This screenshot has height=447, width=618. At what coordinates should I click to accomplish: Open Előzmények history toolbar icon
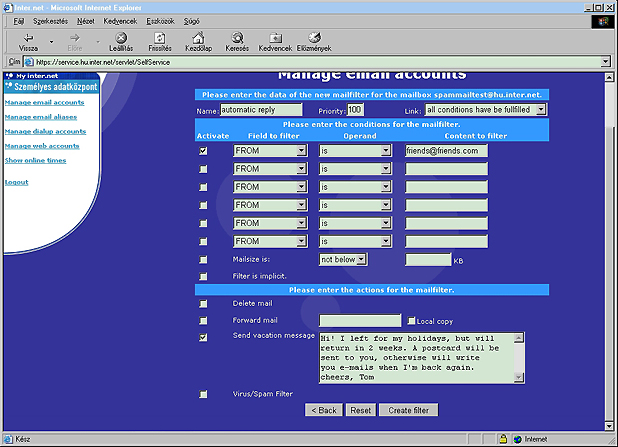pyautogui.click(x=316, y=37)
